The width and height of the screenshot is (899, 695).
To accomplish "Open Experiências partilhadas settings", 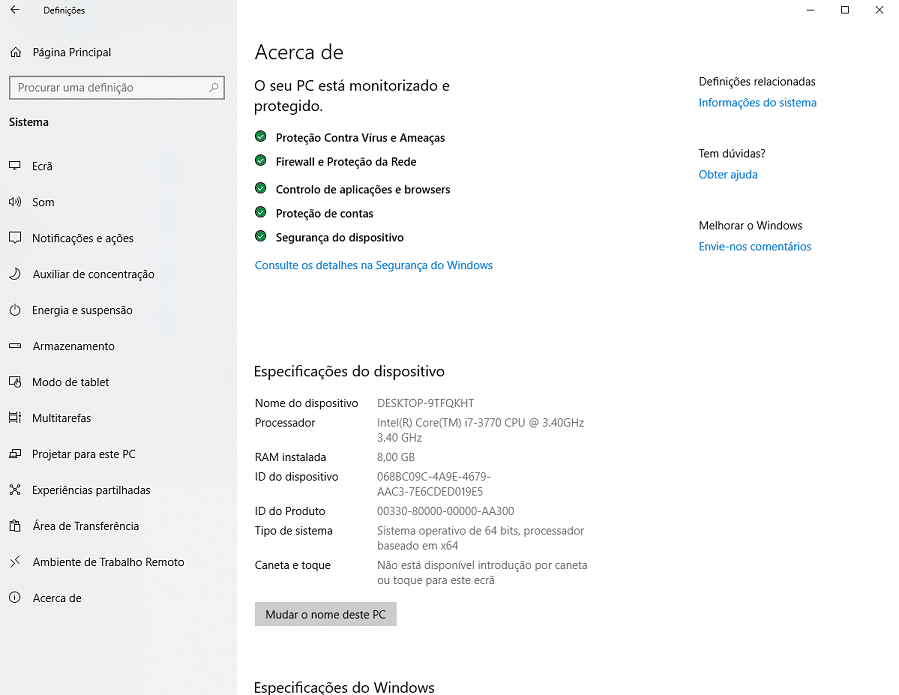I will coord(91,490).
